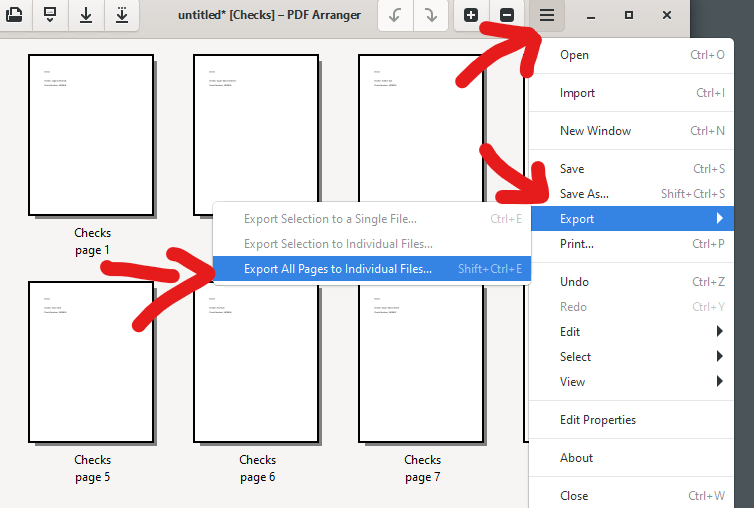Click Export Selection to Individual Files
The height and width of the screenshot is (508, 754).
point(372,244)
